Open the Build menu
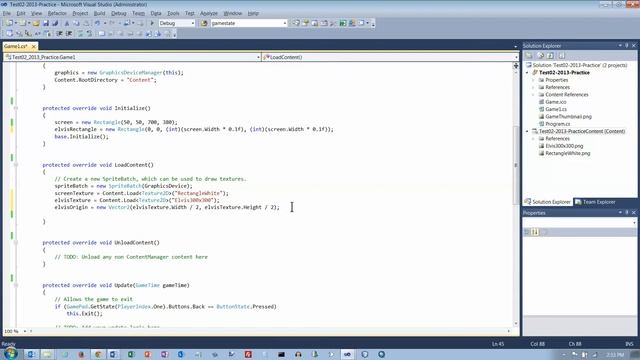This screenshot has height=360, width=640. 100,13
